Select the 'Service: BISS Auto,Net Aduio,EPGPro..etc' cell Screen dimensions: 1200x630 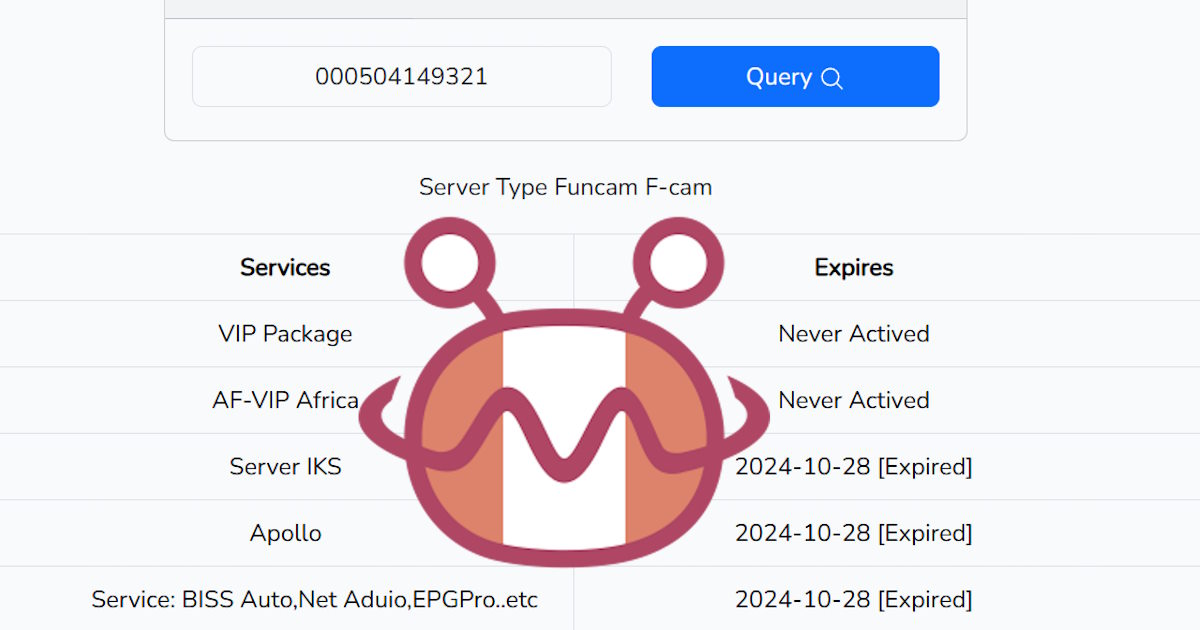point(315,600)
